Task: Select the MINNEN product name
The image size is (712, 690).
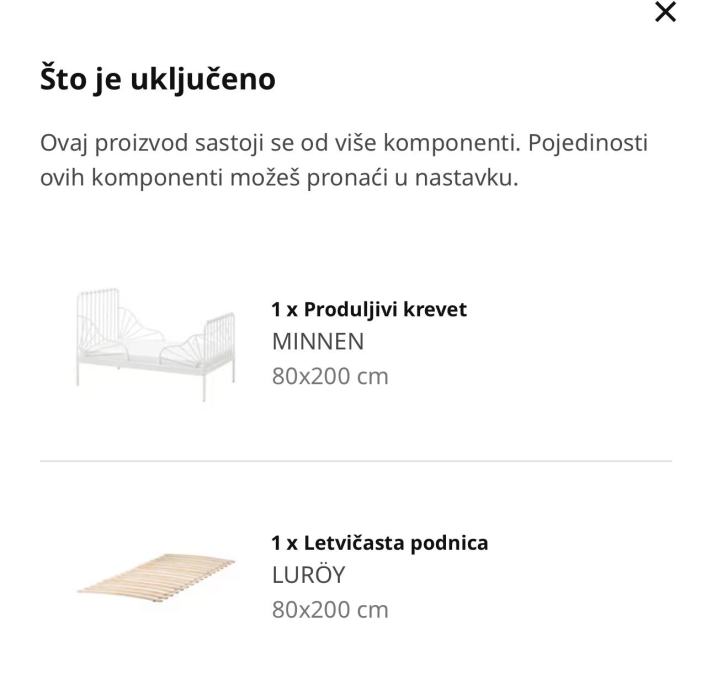Action: pos(318,342)
